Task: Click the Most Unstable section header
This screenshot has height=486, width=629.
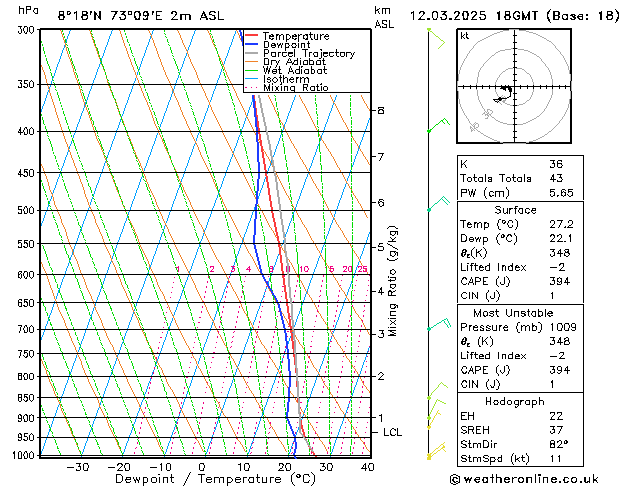Action: (x=515, y=312)
